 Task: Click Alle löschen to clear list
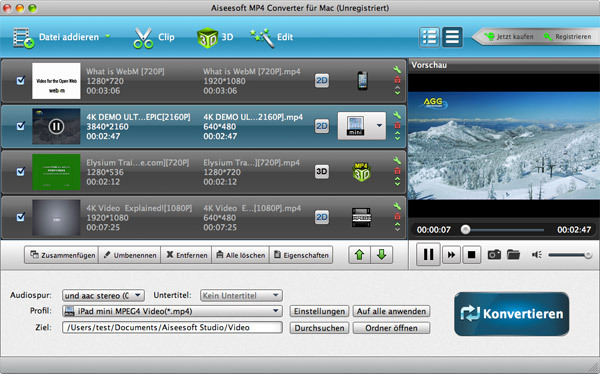click(241, 255)
